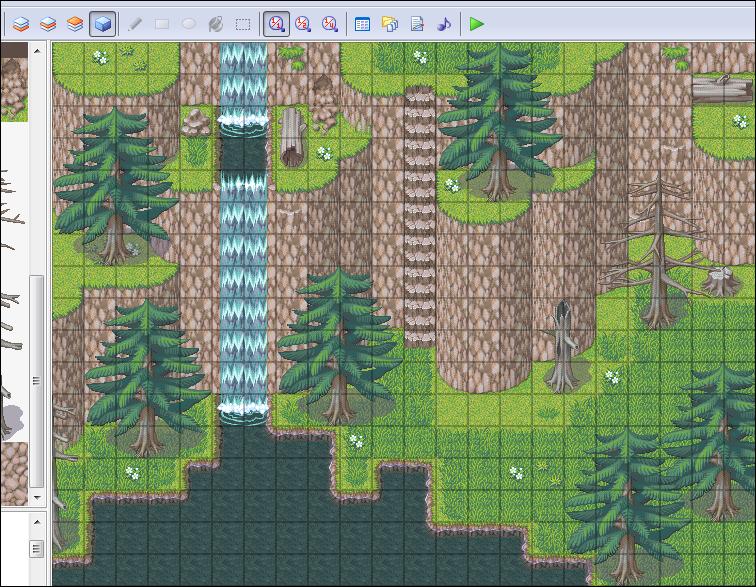756x587 pixels.
Task: Click the broken dead trunk on map
Action: pos(562,346)
